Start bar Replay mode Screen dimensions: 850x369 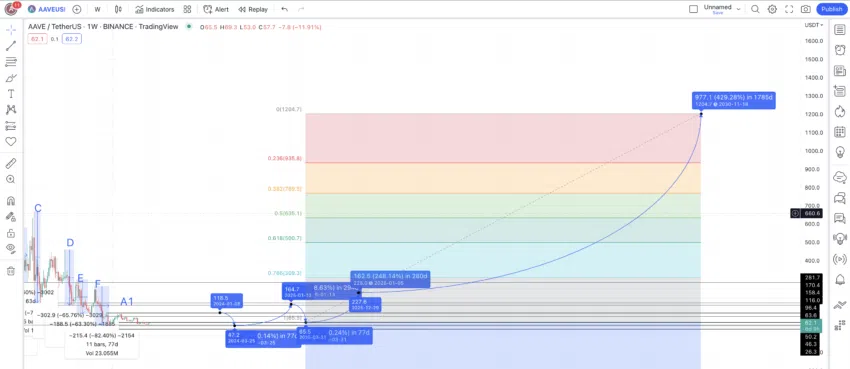(x=253, y=9)
